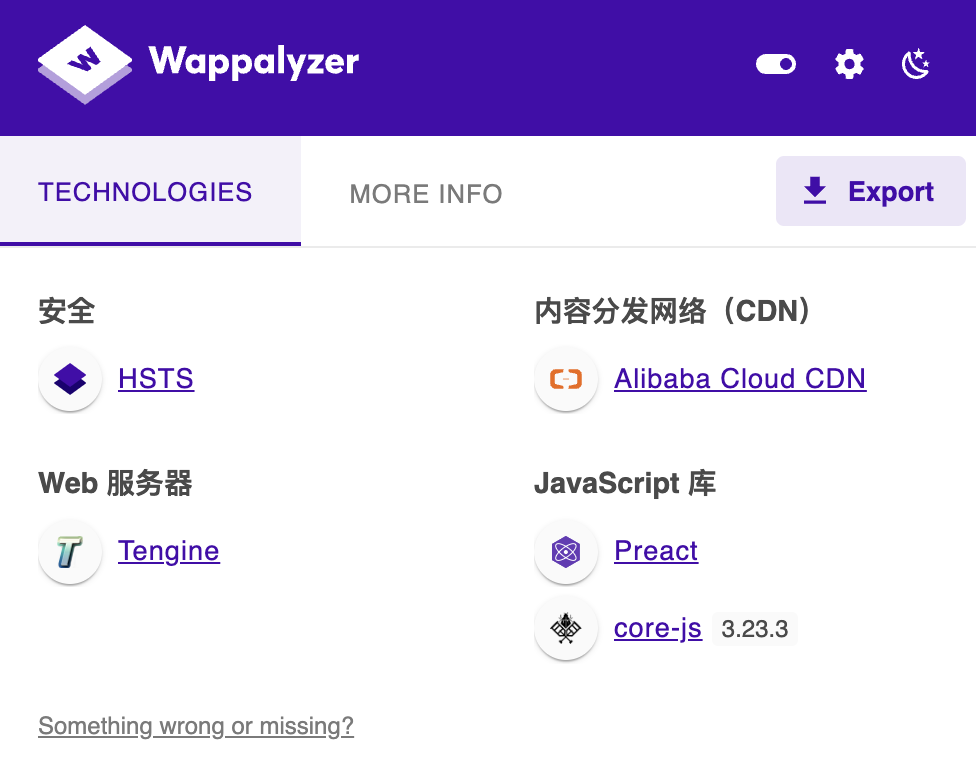The image size is (976, 758).
Task: Open the HSTS link
Action: (x=156, y=378)
